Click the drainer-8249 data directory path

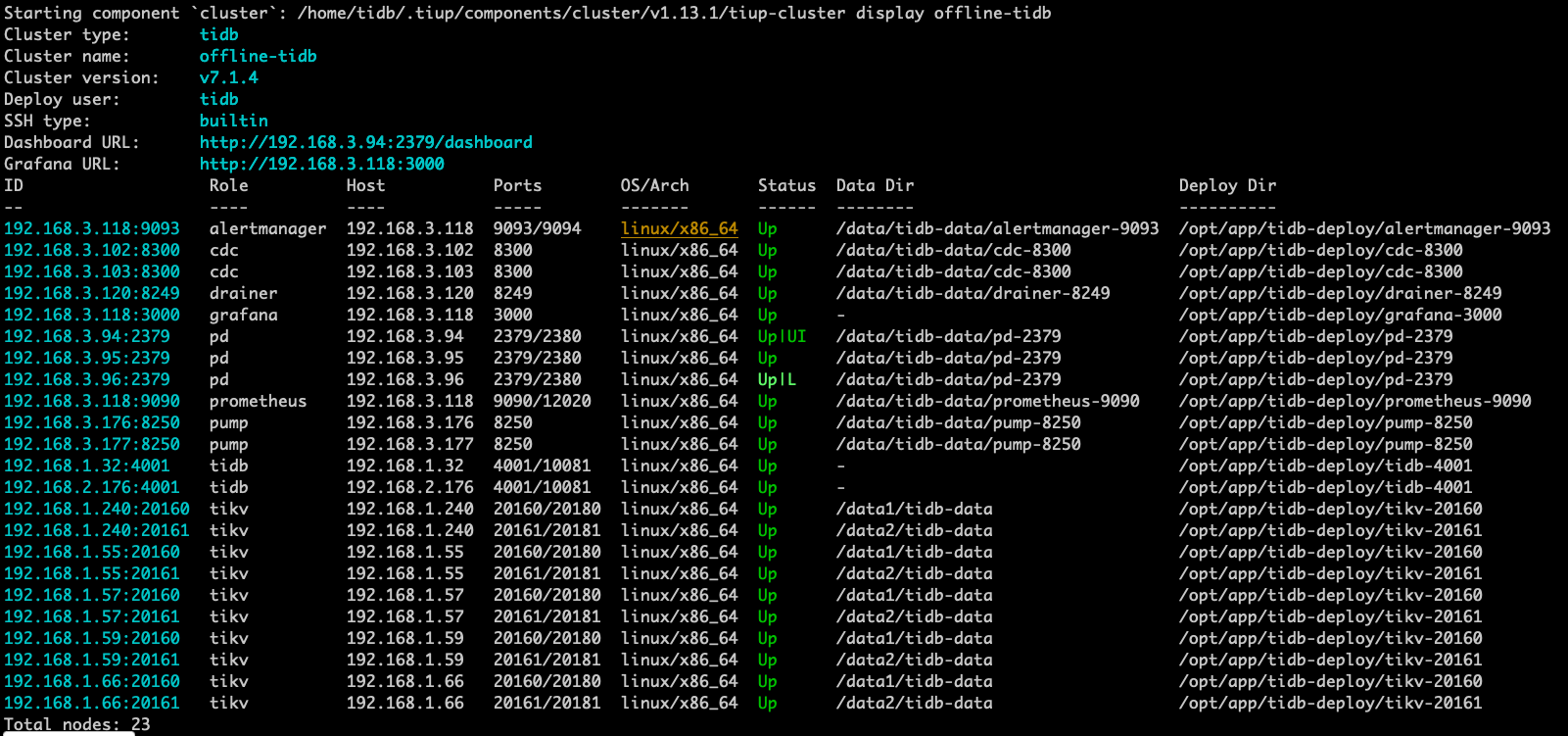973,293
